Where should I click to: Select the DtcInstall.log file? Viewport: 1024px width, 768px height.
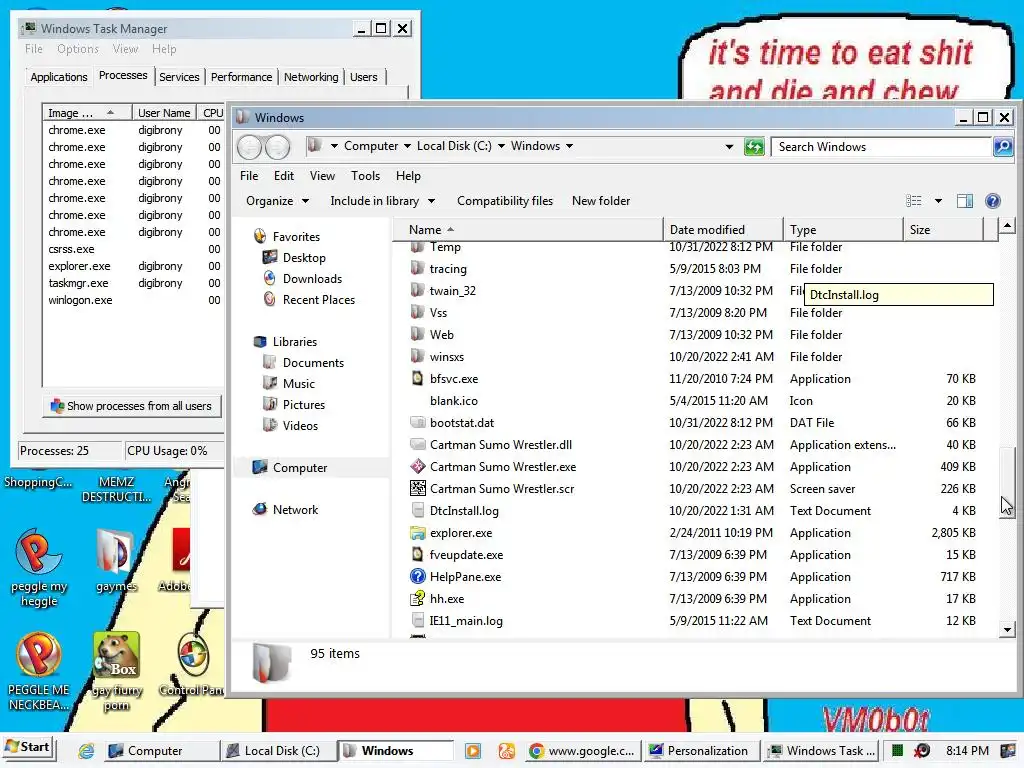click(x=464, y=511)
